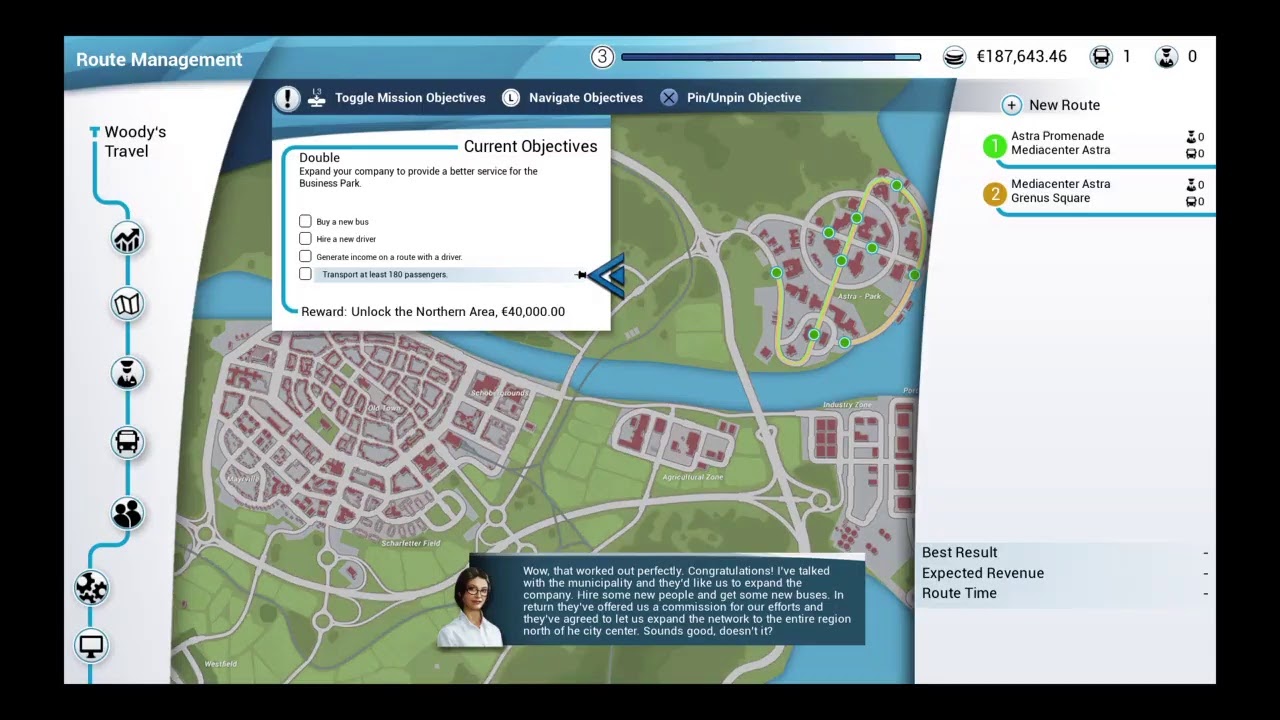Click driver icon on Astra Promenade route

[x=1191, y=137]
